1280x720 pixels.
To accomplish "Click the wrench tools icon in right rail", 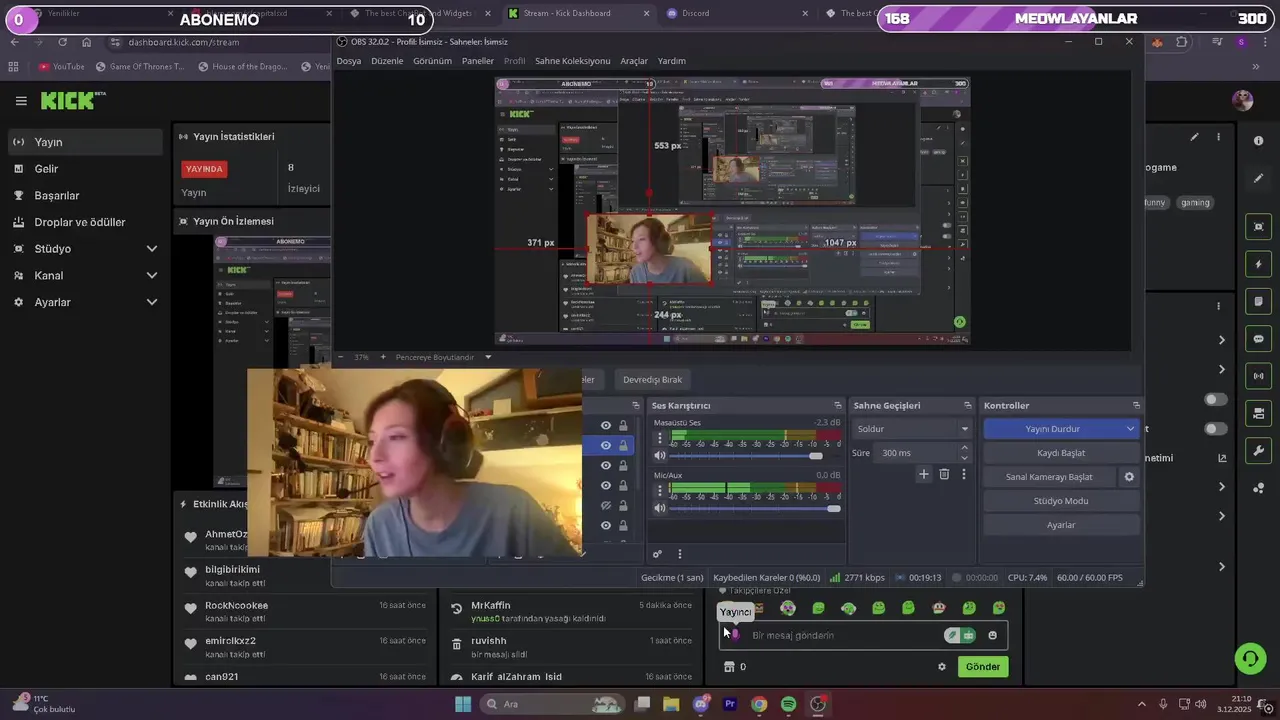I will click(1259, 451).
